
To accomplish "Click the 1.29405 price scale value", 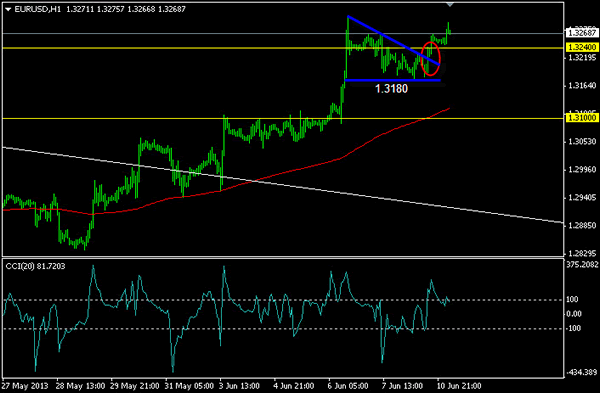I will click(582, 197).
